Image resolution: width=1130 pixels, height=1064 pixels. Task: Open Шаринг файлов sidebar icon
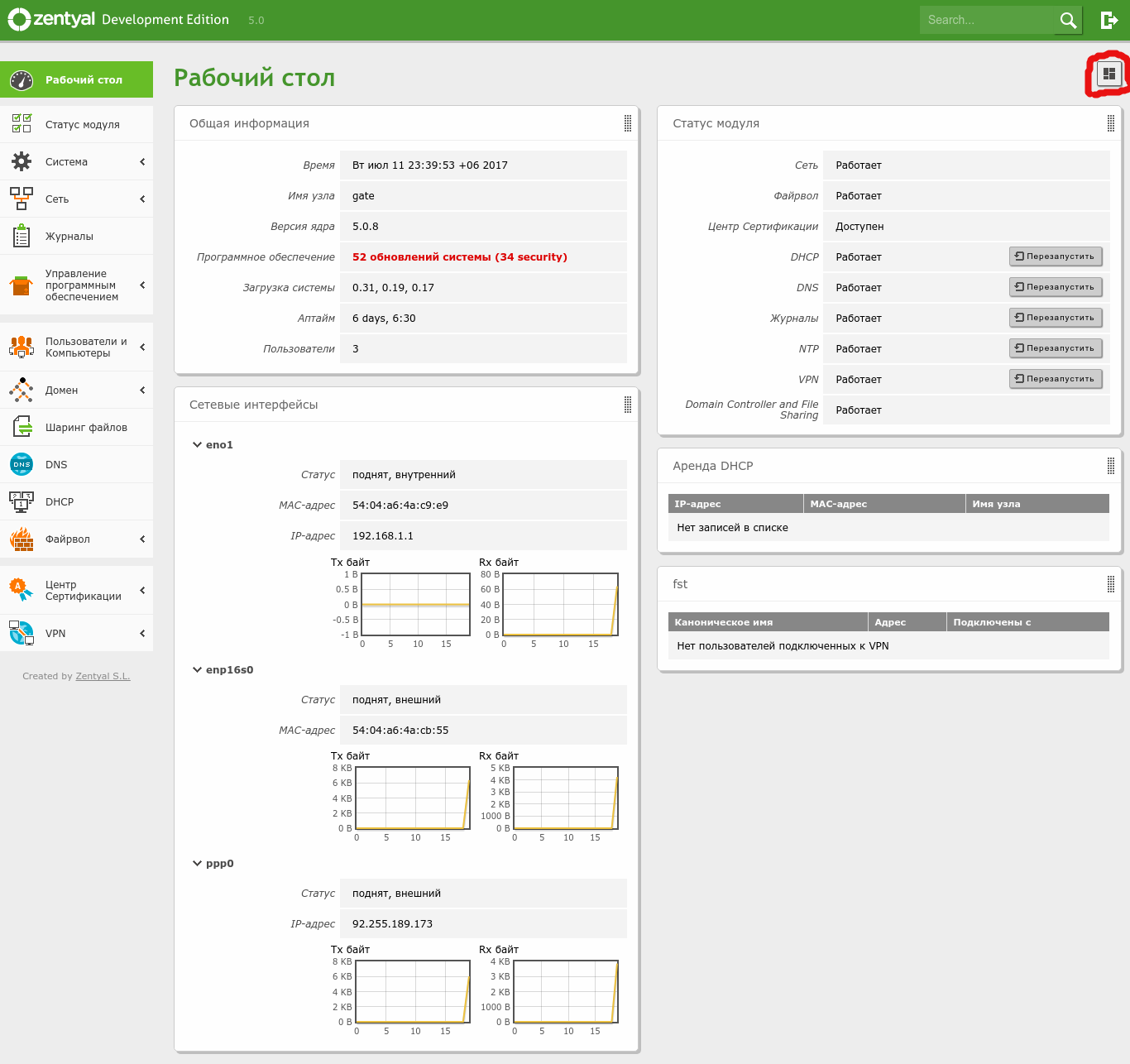point(22,427)
